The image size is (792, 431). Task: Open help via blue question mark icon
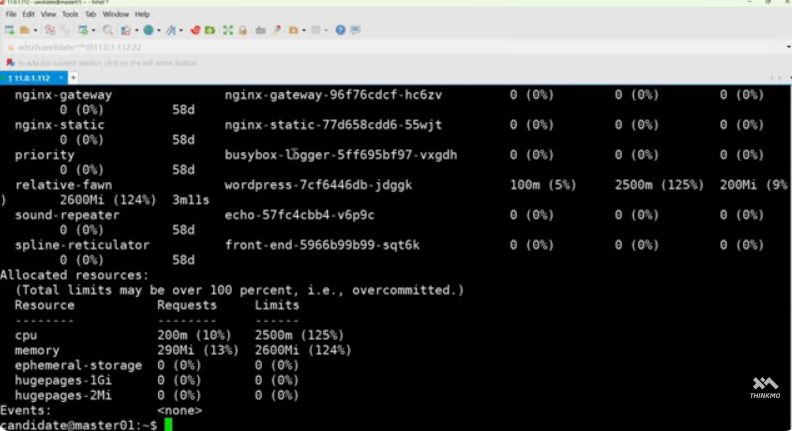point(341,31)
